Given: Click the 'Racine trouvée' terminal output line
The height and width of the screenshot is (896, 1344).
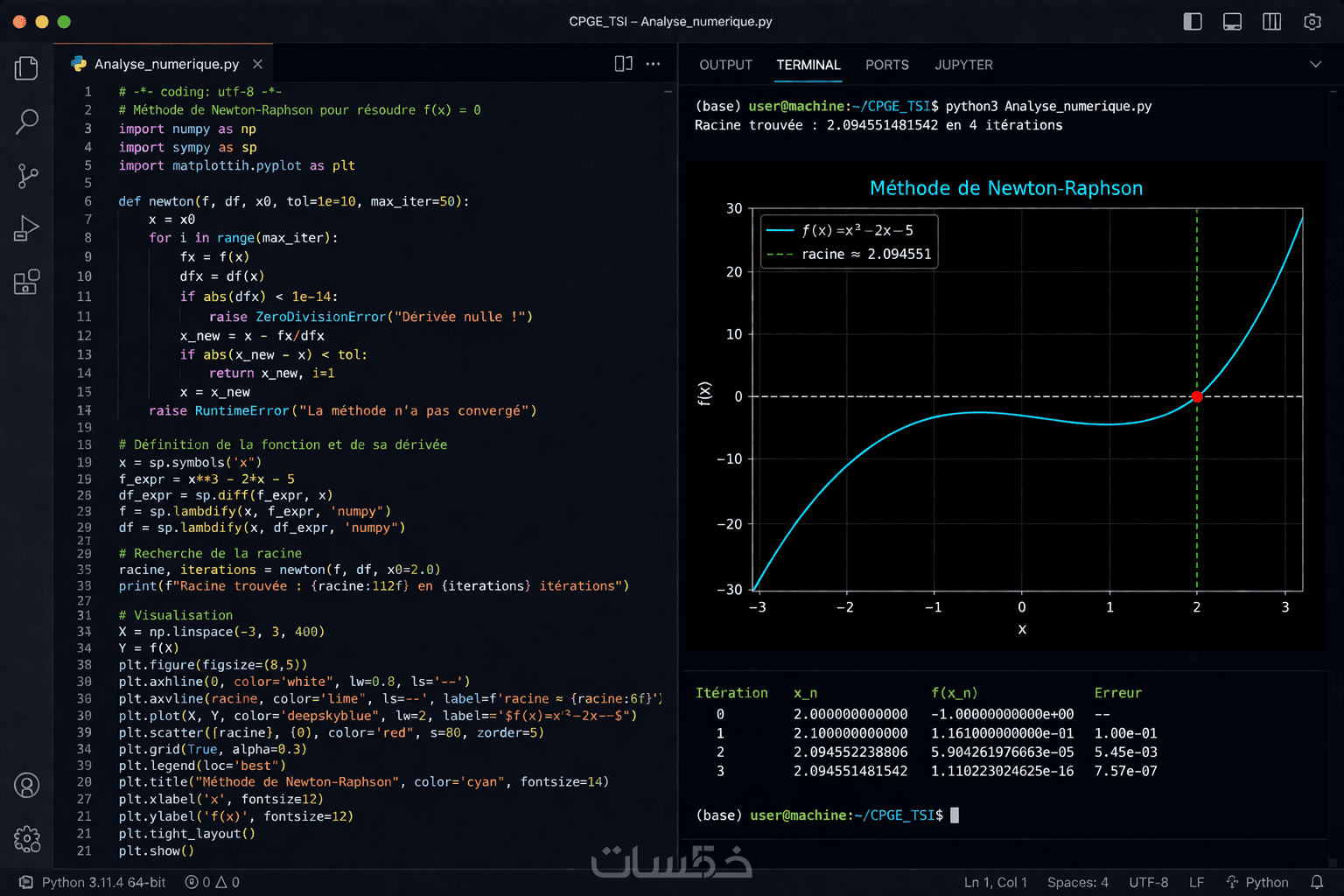Looking at the screenshot, I should pos(878,125).
